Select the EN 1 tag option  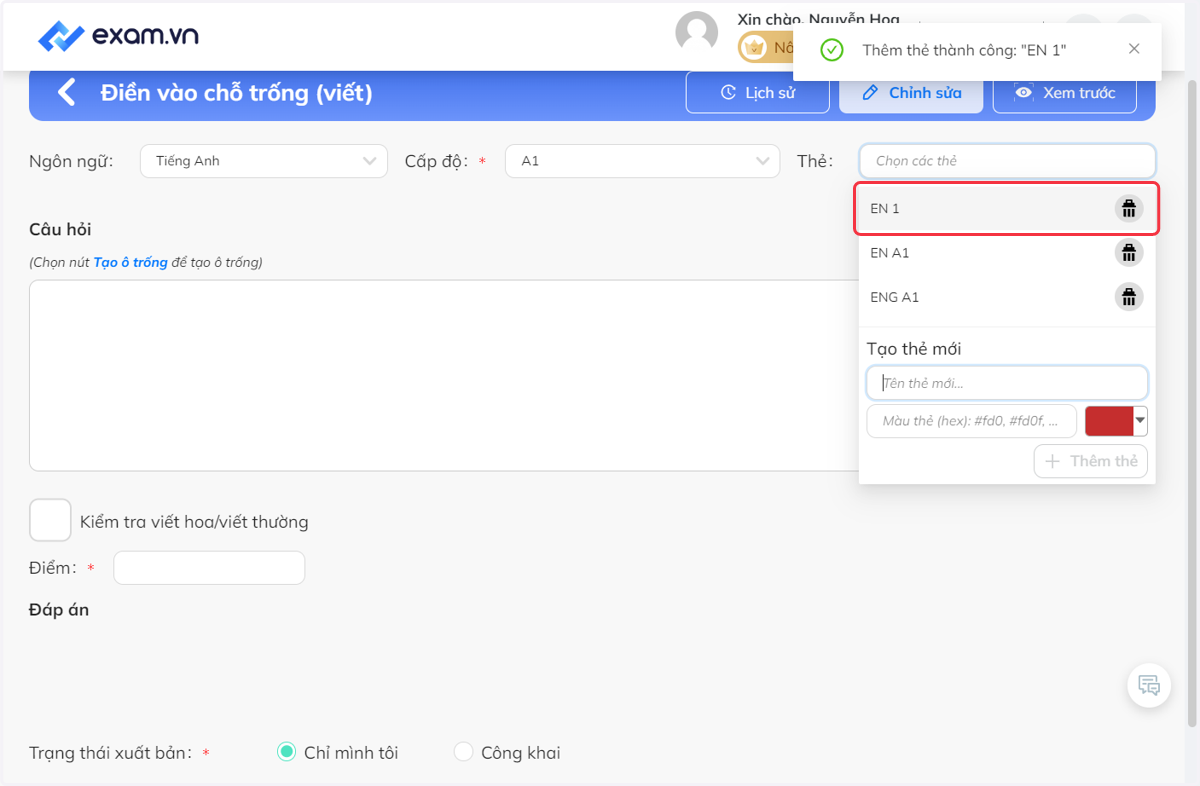pyautogui.click(x=1007, y=208)
